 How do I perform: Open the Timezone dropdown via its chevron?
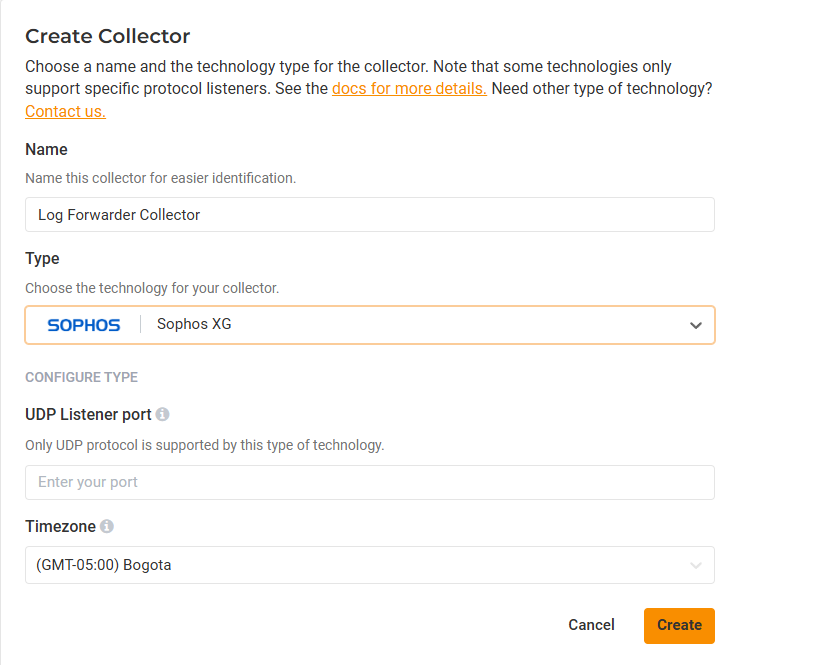(x=696, y=565)
